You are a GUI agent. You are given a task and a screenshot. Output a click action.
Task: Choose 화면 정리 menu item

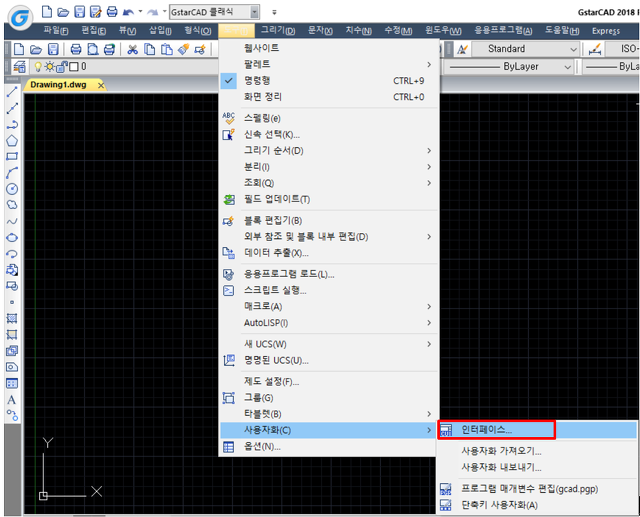329,97
